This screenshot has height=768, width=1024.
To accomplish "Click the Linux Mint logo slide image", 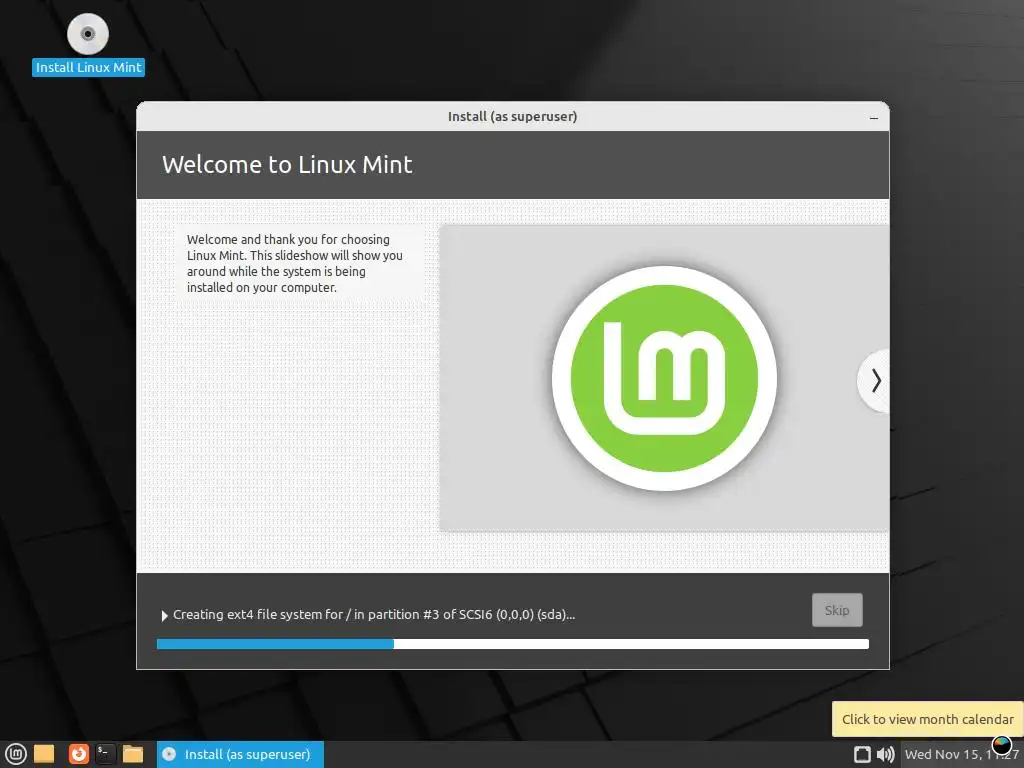I will click(x=664, y=378).
